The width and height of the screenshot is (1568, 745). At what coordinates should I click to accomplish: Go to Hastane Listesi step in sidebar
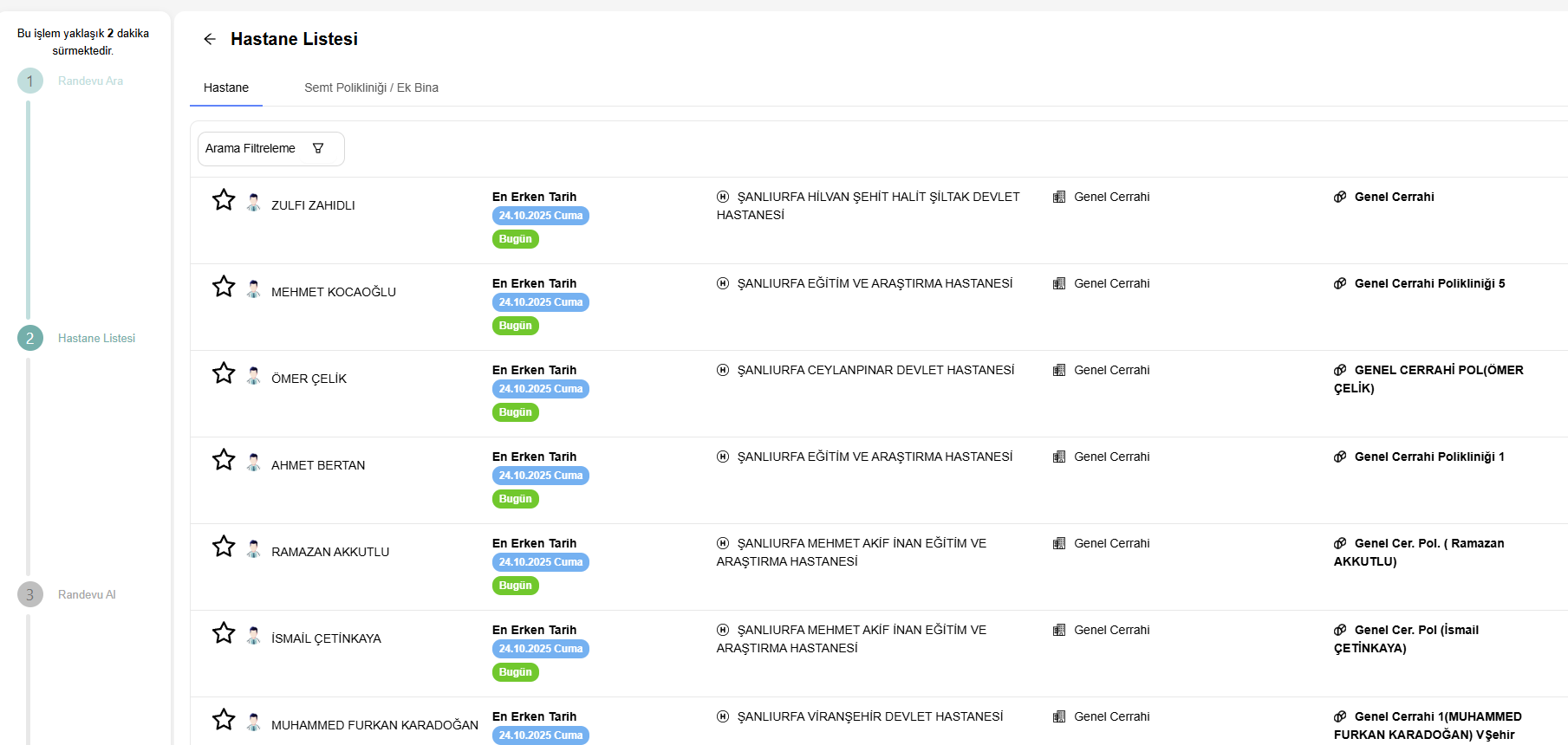(96, 339)
